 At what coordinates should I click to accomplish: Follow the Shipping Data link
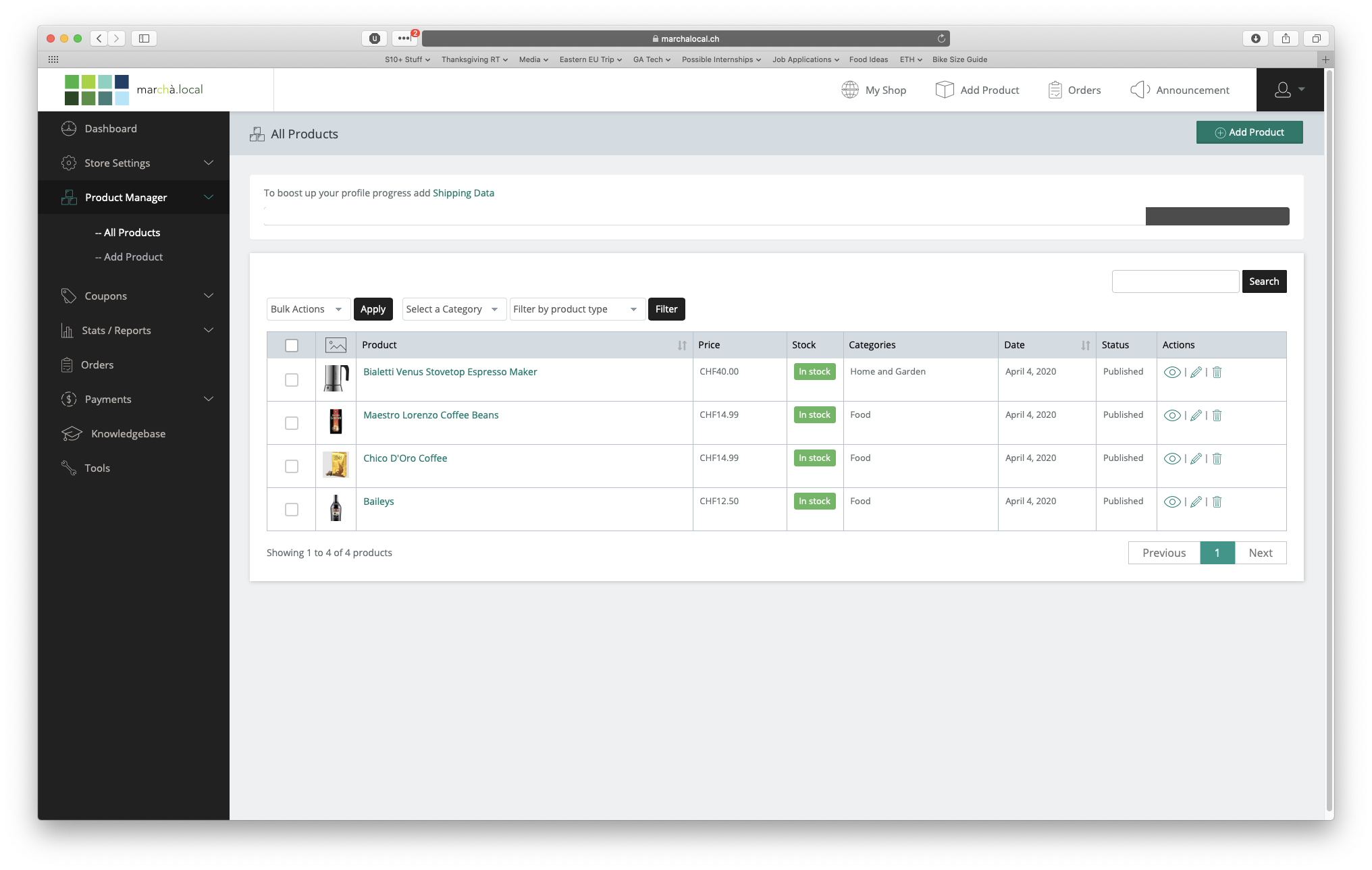463,193
